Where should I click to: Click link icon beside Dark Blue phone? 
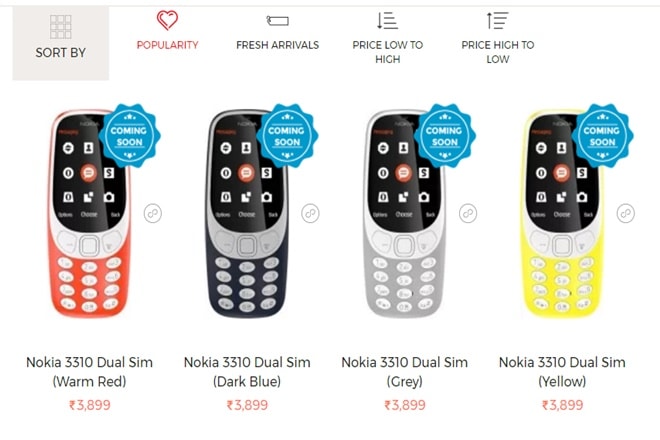310,213
